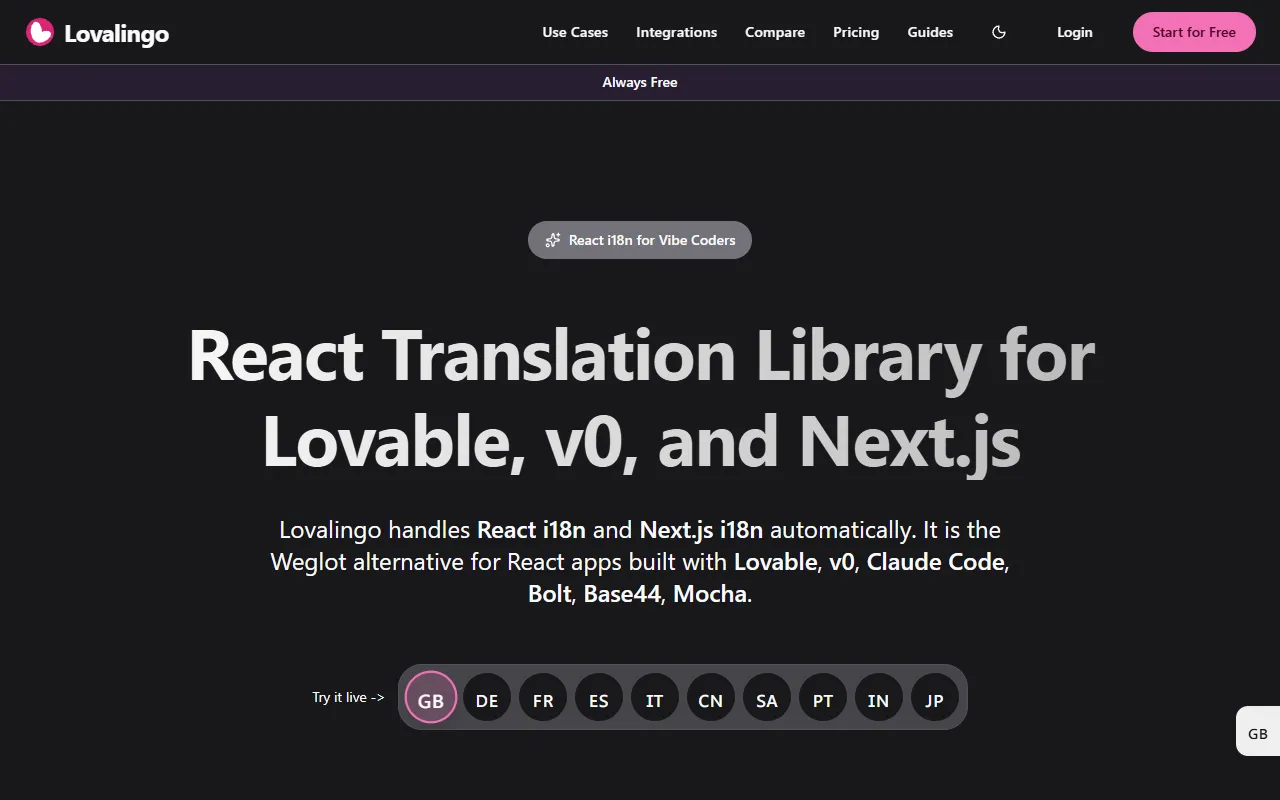The width and height of the screenshot is (1280, 800).
Task: Open the Integrations menu
Action: [676, 32]
